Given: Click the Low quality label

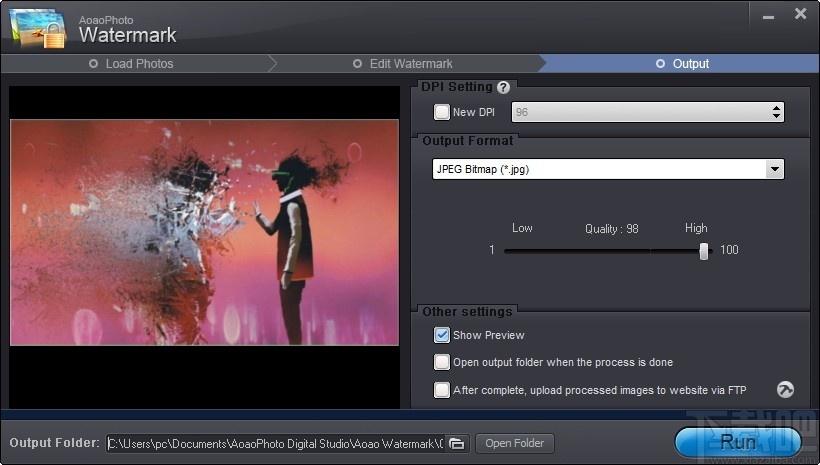Looking at the screenshot, I should [x=522, y=228].
